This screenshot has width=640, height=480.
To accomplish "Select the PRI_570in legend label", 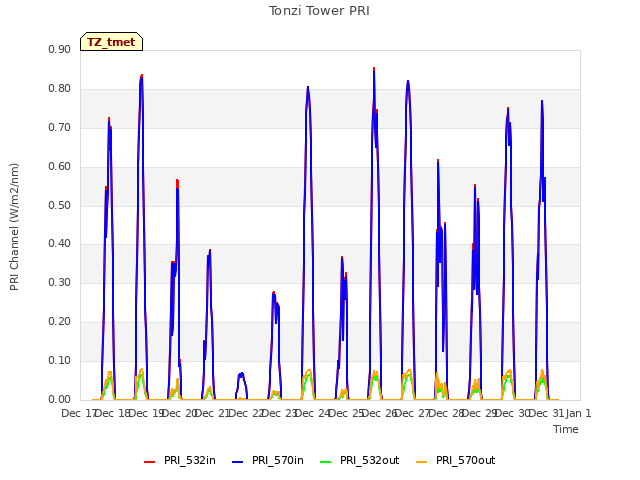I will pos(278,460).
